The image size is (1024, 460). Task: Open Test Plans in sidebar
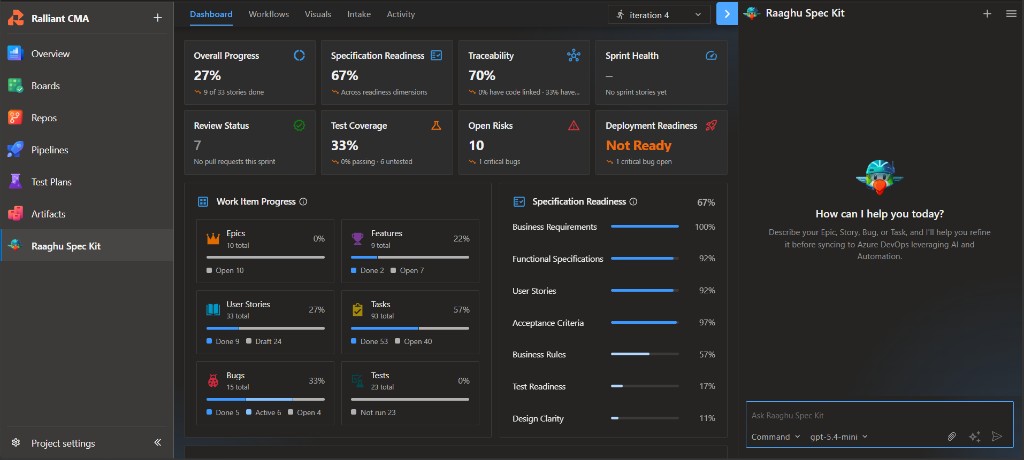coord(86,182)
